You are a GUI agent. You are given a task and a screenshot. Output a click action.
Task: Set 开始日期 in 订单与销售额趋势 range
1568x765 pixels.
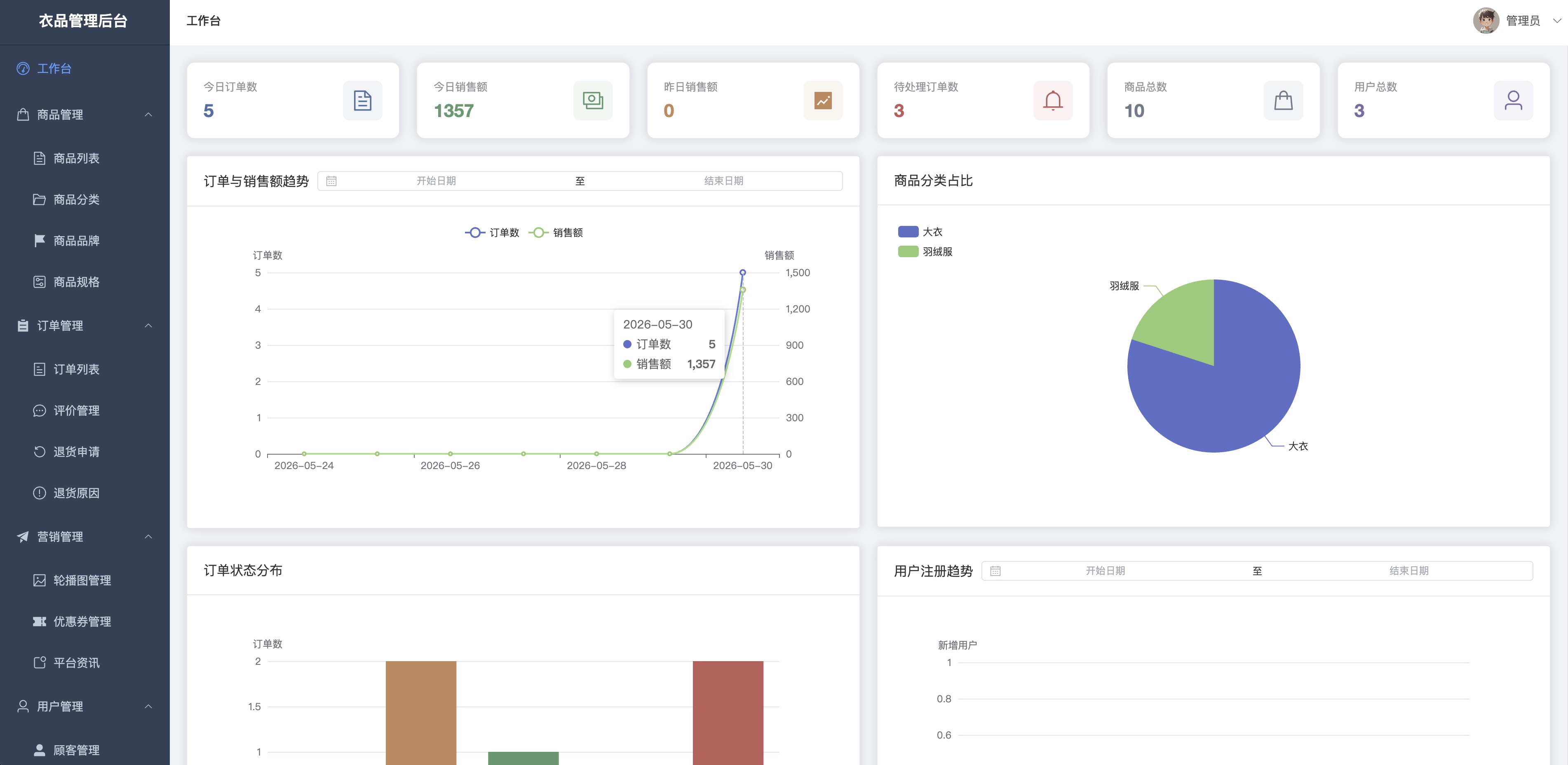pyautogui.click(x=436, y=181)
